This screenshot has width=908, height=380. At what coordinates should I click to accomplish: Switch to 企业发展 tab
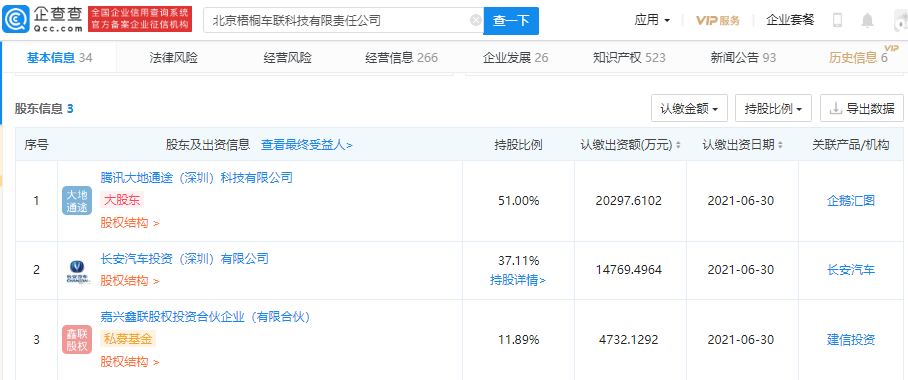[x=515, y=57]
